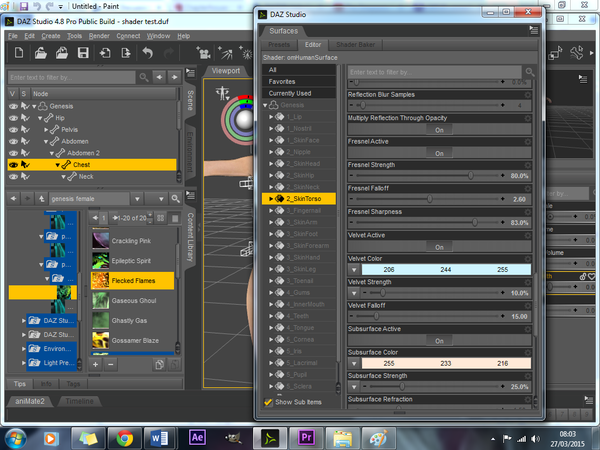Click the gear icon for Velvet Color
This screenshot has width=600, height=450.
528,259
